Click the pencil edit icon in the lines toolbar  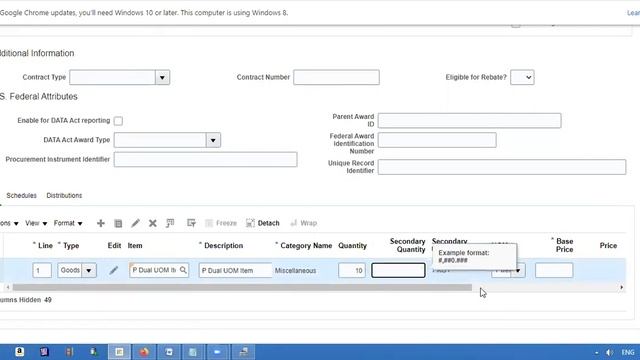(x=135, y=223)
